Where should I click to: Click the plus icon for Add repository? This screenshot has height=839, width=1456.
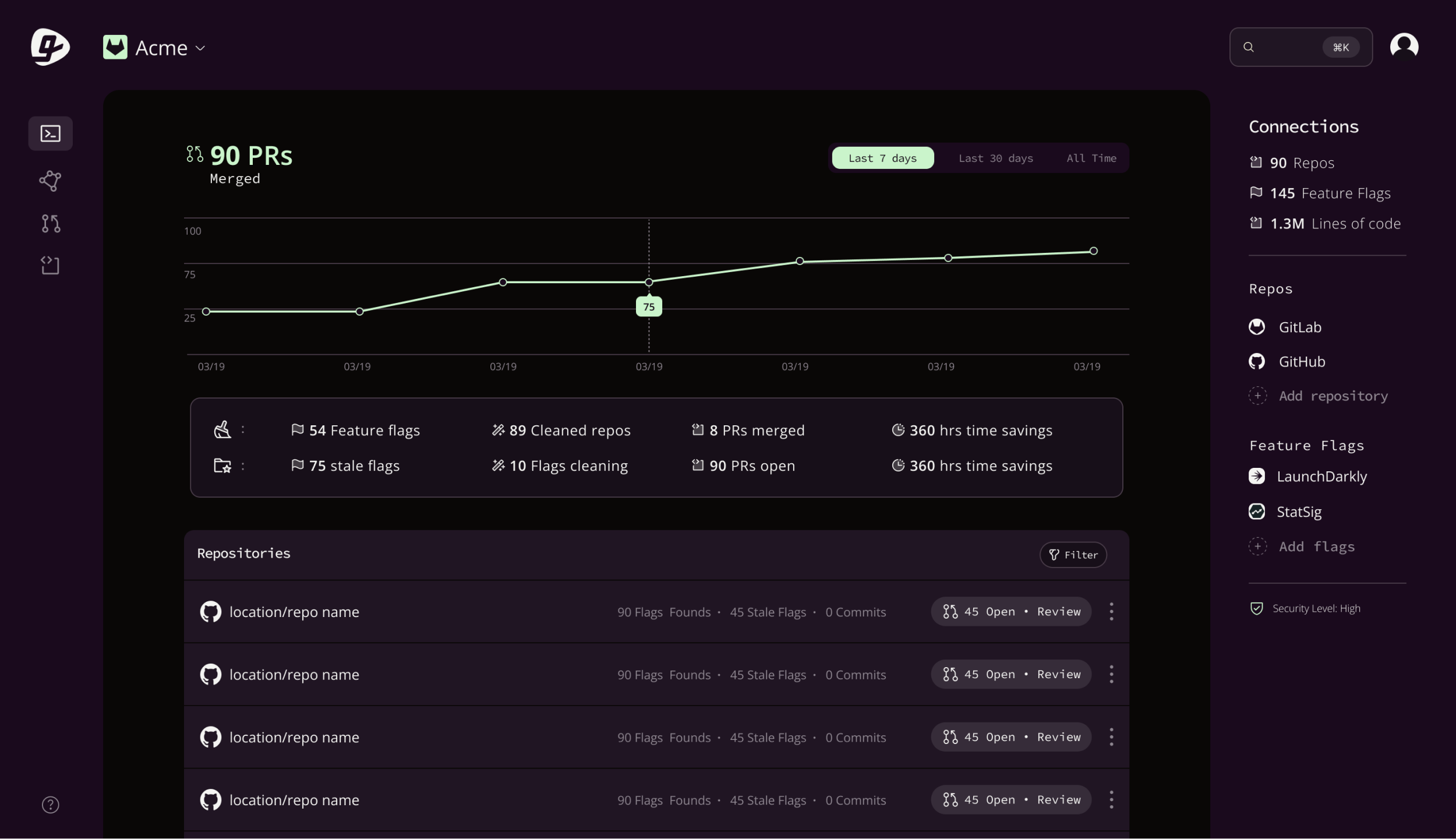point(1257,396)
